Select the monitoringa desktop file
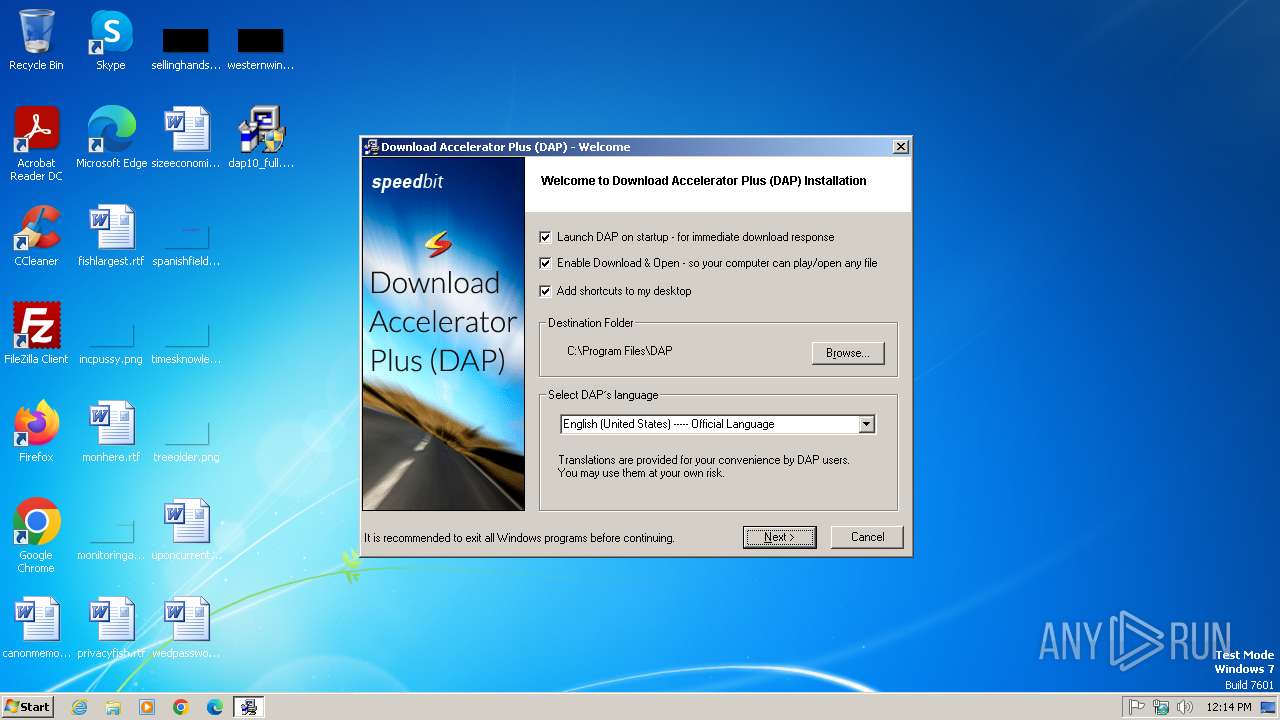 pos(111,538)
